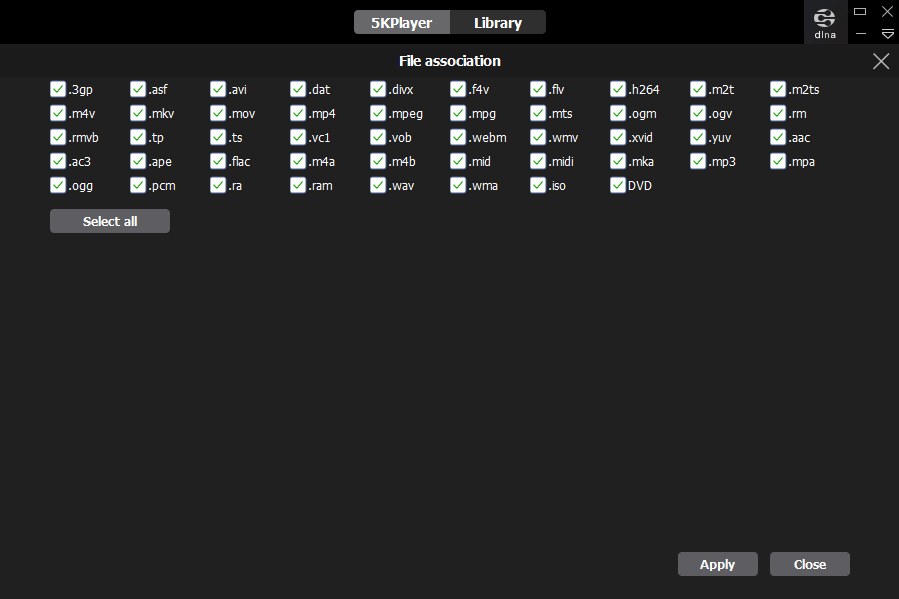The height and width of the screenshot is (599, 899).
Task: Uncheck the .m4v checkbox
Action: tap(58, 113)
